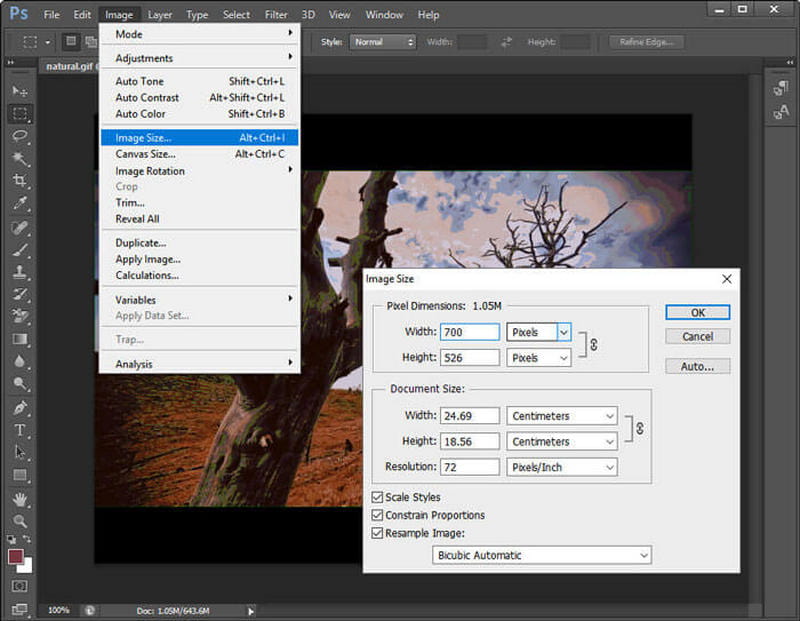Viewport: 800px width, 621px height.
Task: Click the Resolution input field
Action: [469, 467]
